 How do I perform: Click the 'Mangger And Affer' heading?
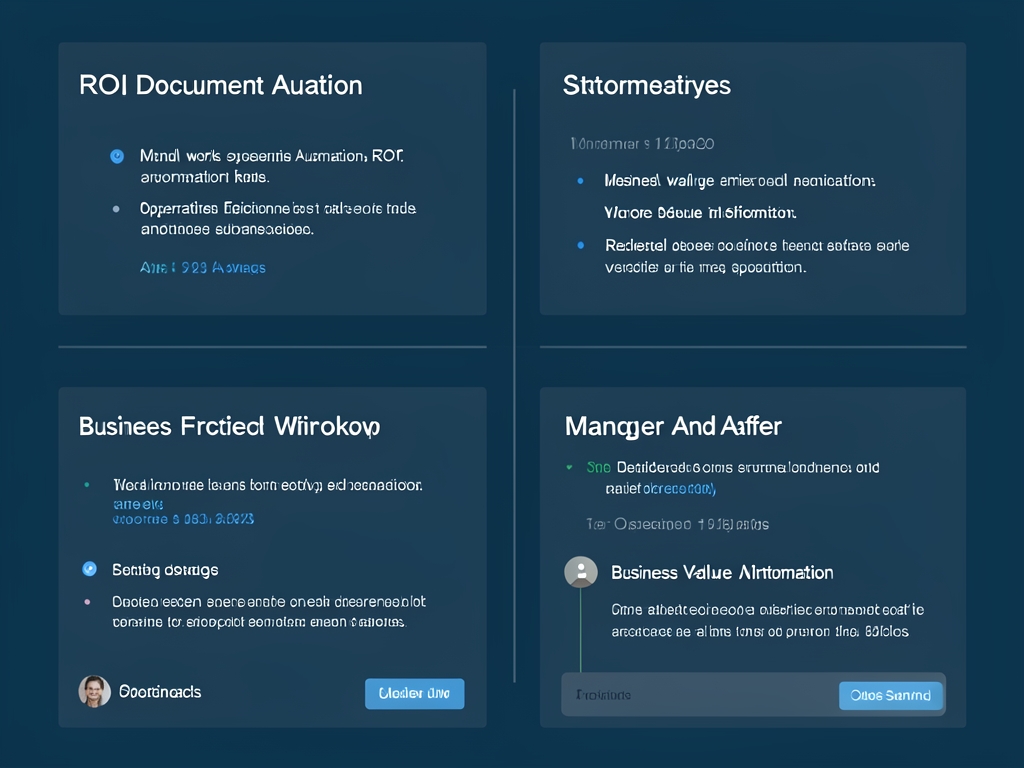673,426
